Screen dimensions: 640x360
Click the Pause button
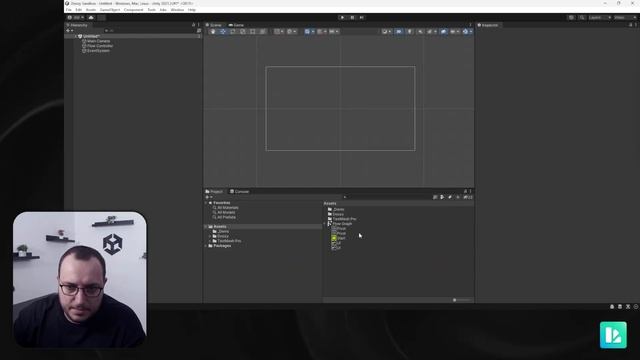[352, 18]
